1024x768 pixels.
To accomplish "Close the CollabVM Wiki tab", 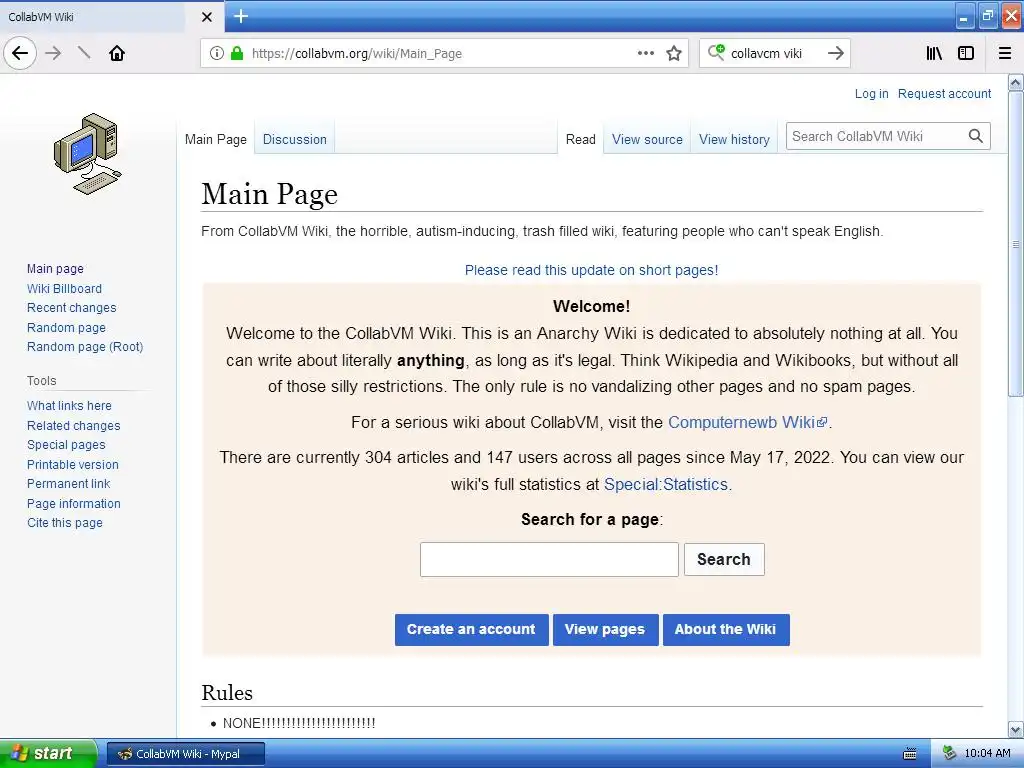I will 206,17.
